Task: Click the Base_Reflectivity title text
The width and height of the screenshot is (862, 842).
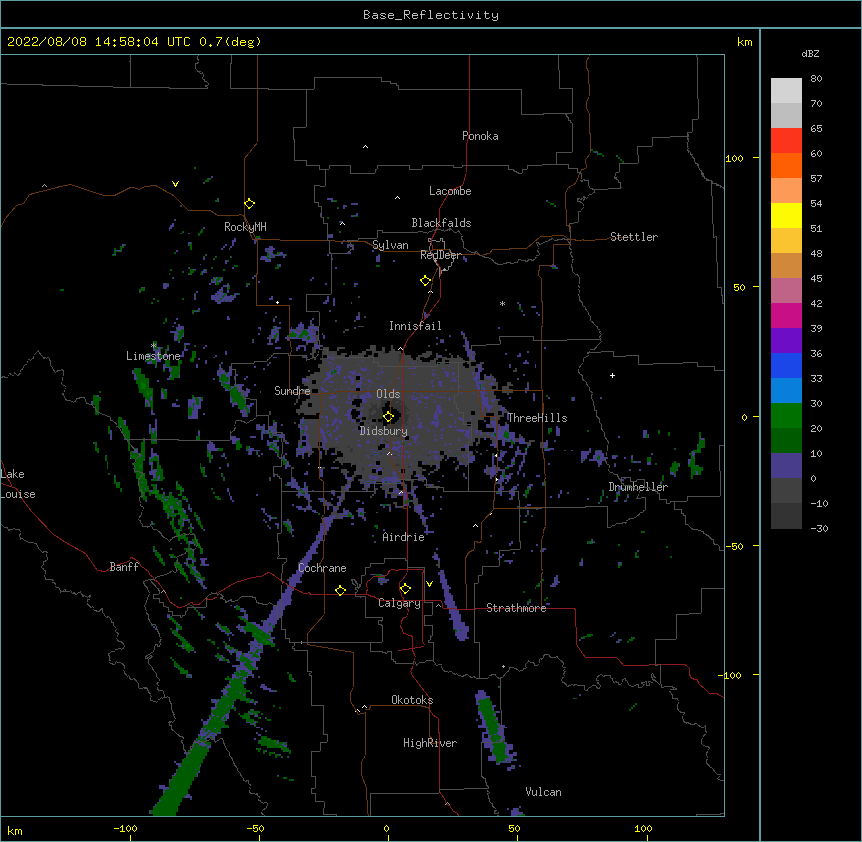Action: tap(430, 15)
